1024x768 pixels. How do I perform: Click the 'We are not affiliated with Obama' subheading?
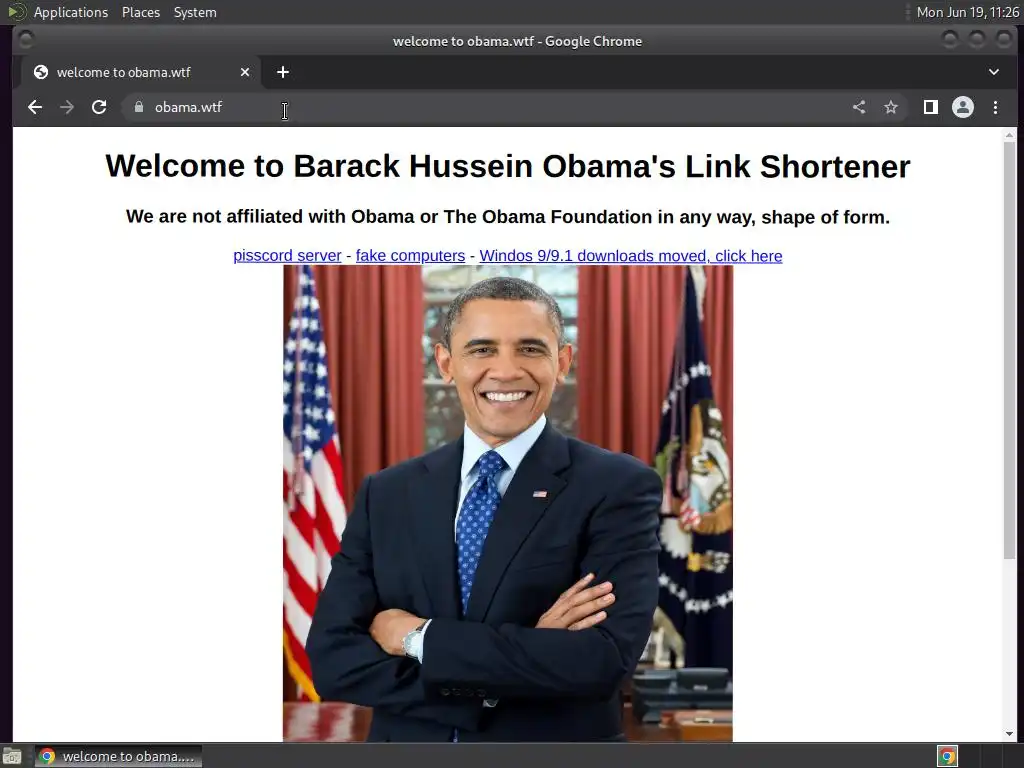click(507, 217)
